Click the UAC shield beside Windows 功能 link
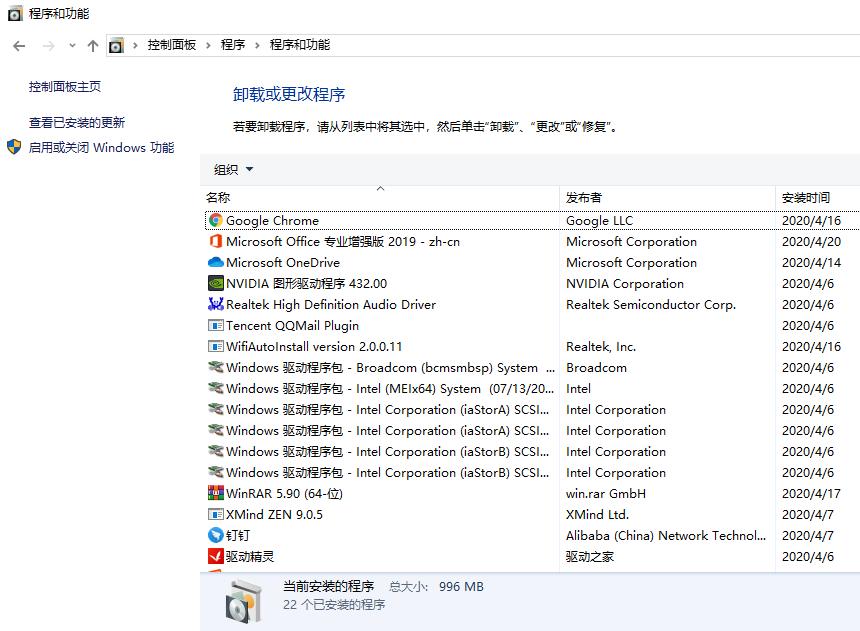860x631 pixels. click(x=12, y=147)
